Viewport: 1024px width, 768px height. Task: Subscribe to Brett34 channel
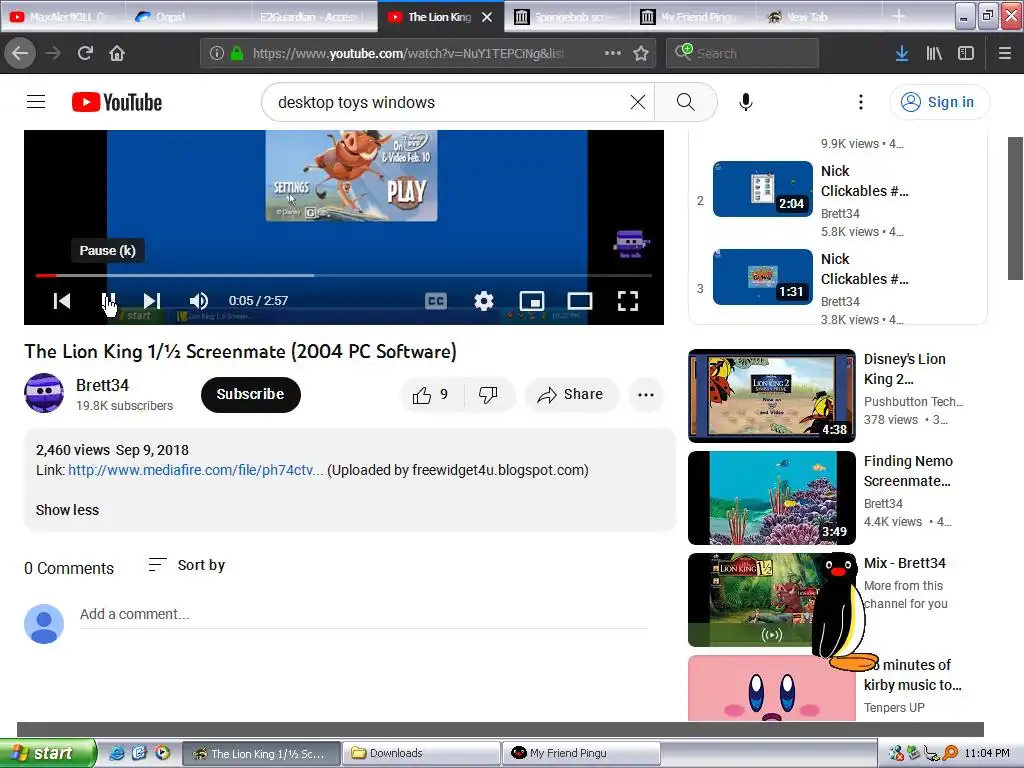251,394
